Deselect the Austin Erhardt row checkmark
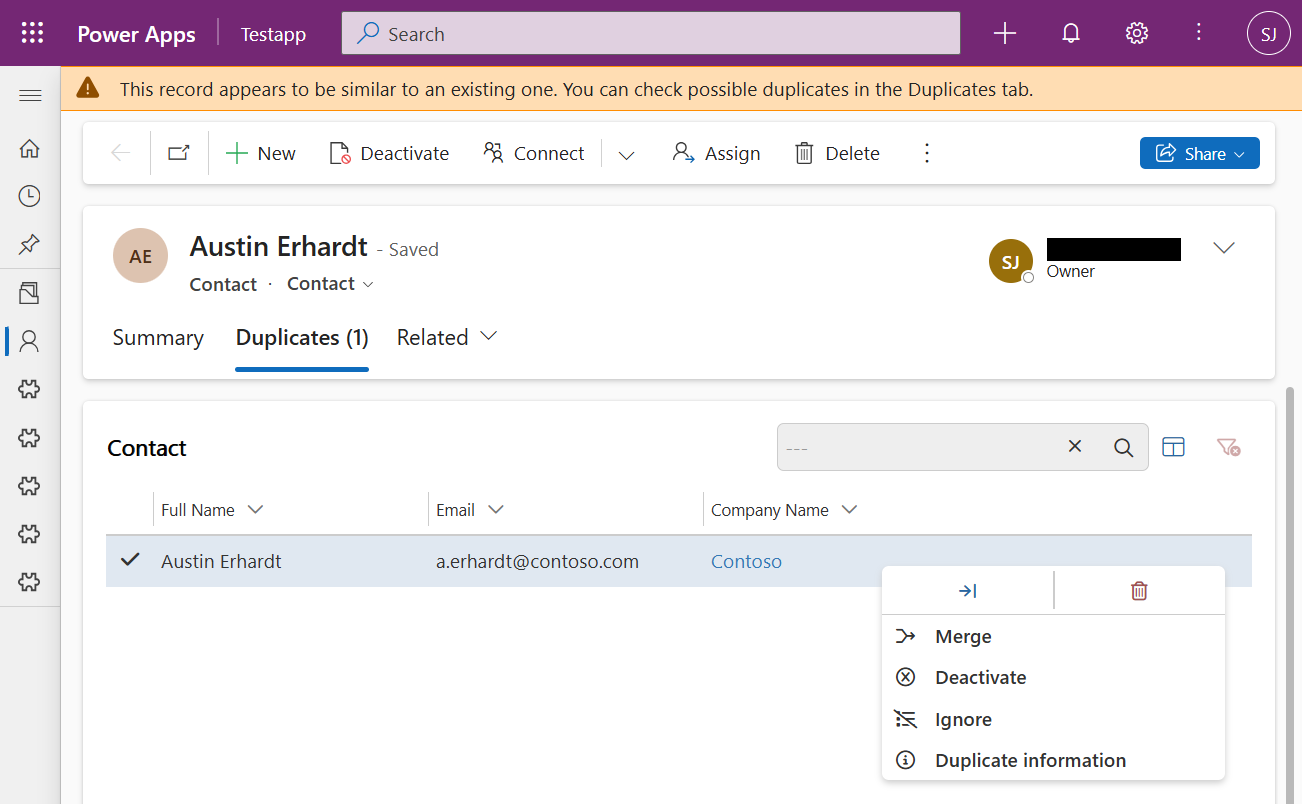The height and width of the screenshot is (804, 1302). click(x=130, y=560)
